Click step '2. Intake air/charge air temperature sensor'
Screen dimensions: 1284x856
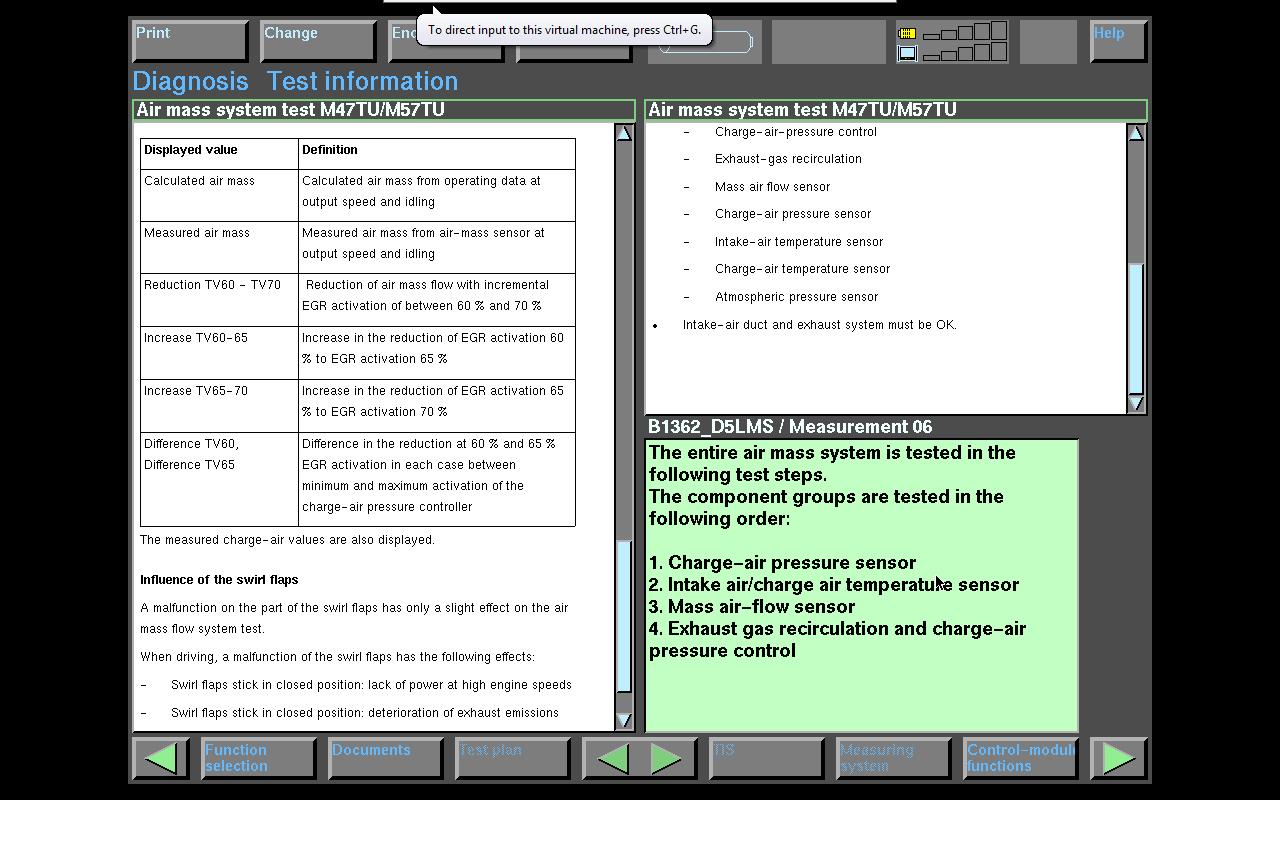tap(834, 585)
